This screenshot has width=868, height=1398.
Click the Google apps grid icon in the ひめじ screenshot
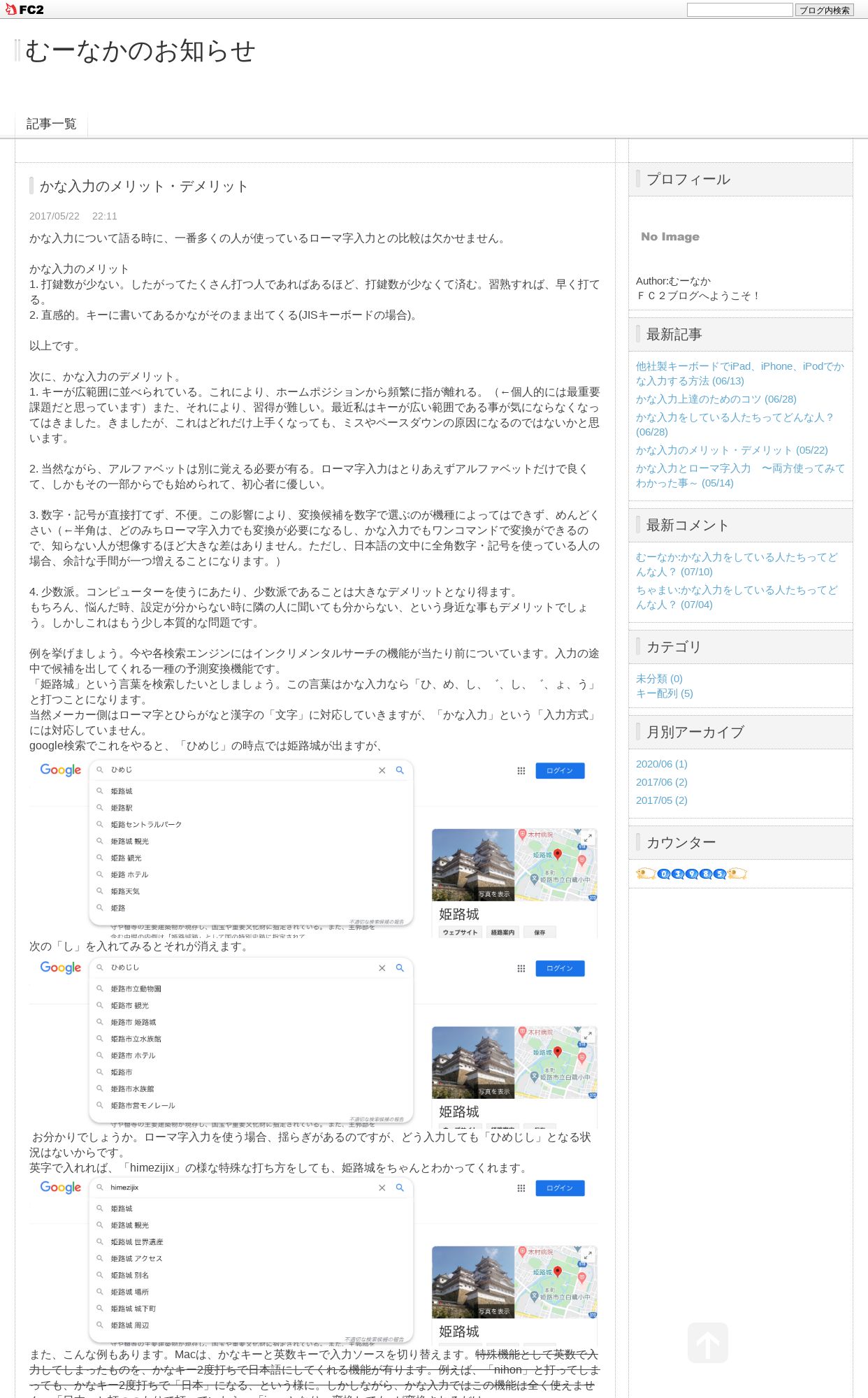click(521, 770)
